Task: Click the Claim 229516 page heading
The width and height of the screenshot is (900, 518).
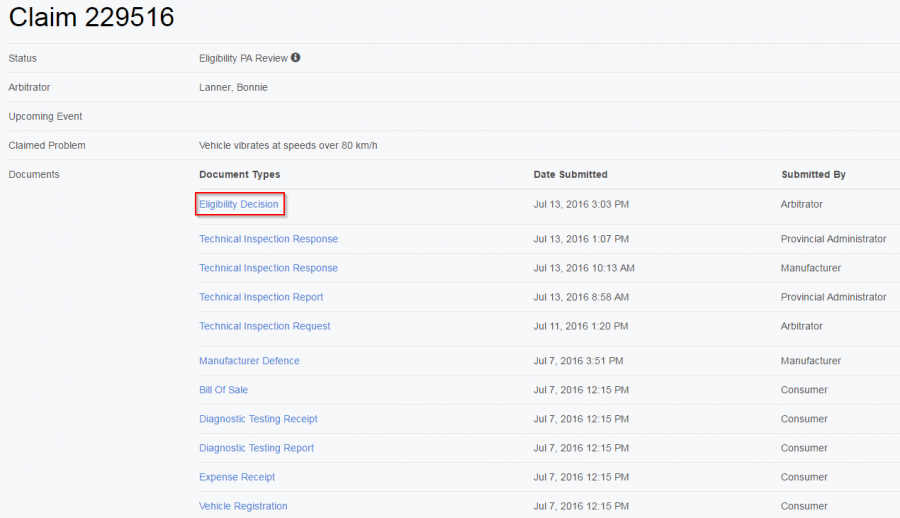Action: (x=91, y=17)
